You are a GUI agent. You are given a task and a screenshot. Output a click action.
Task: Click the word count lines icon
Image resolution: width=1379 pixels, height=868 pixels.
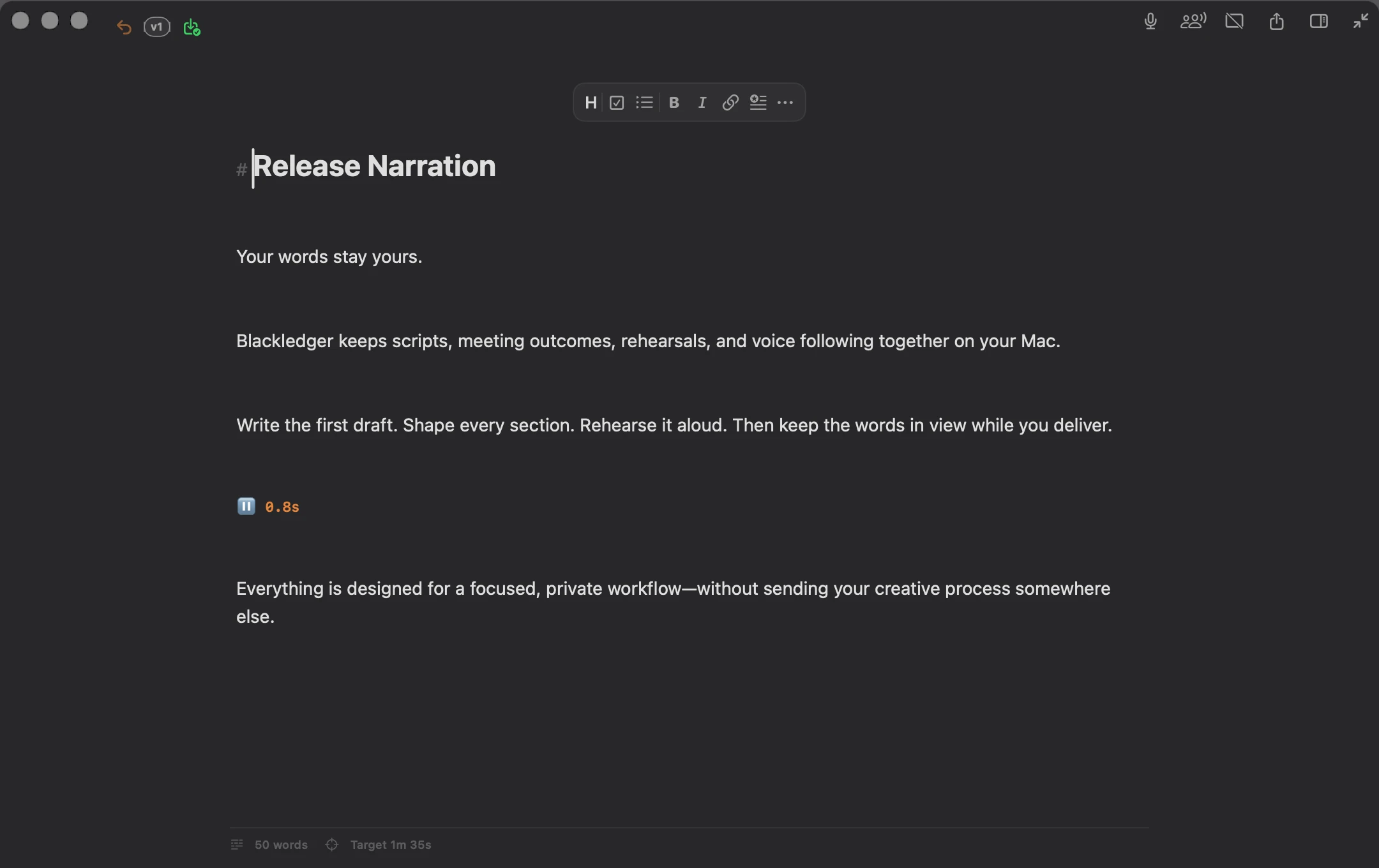[x=237, y=845]
